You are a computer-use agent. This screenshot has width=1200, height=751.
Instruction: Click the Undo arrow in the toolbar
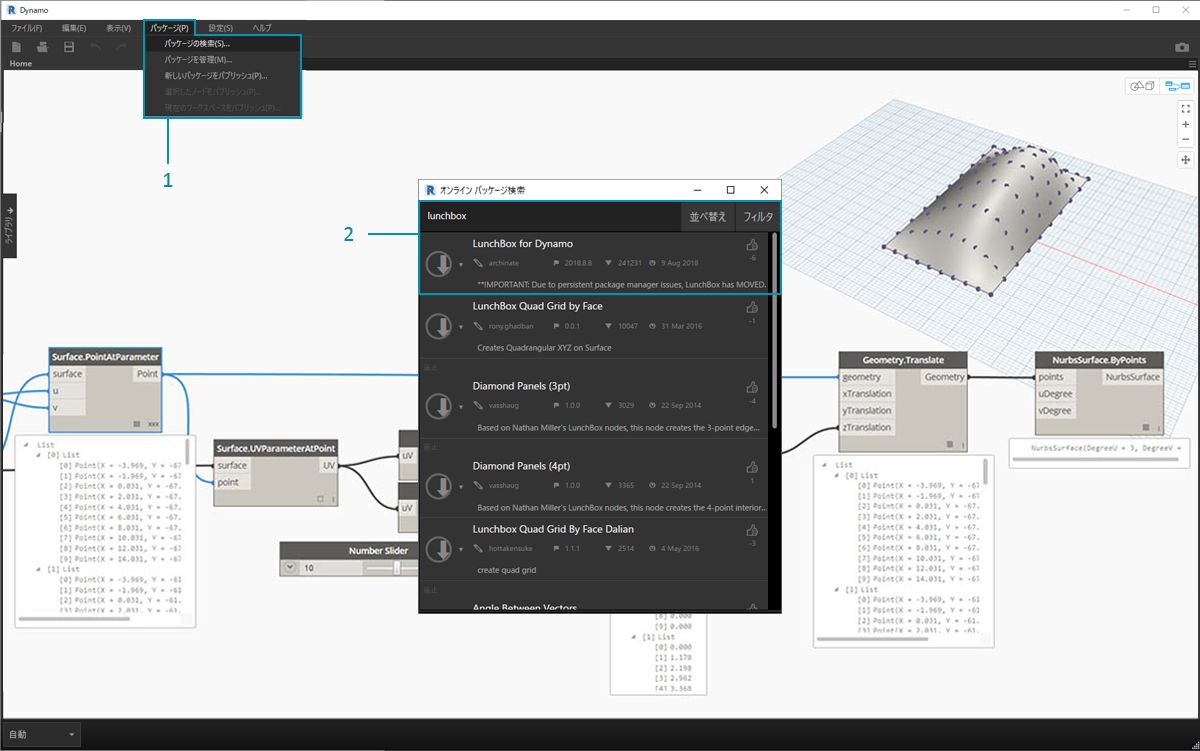tap(96, 47)
